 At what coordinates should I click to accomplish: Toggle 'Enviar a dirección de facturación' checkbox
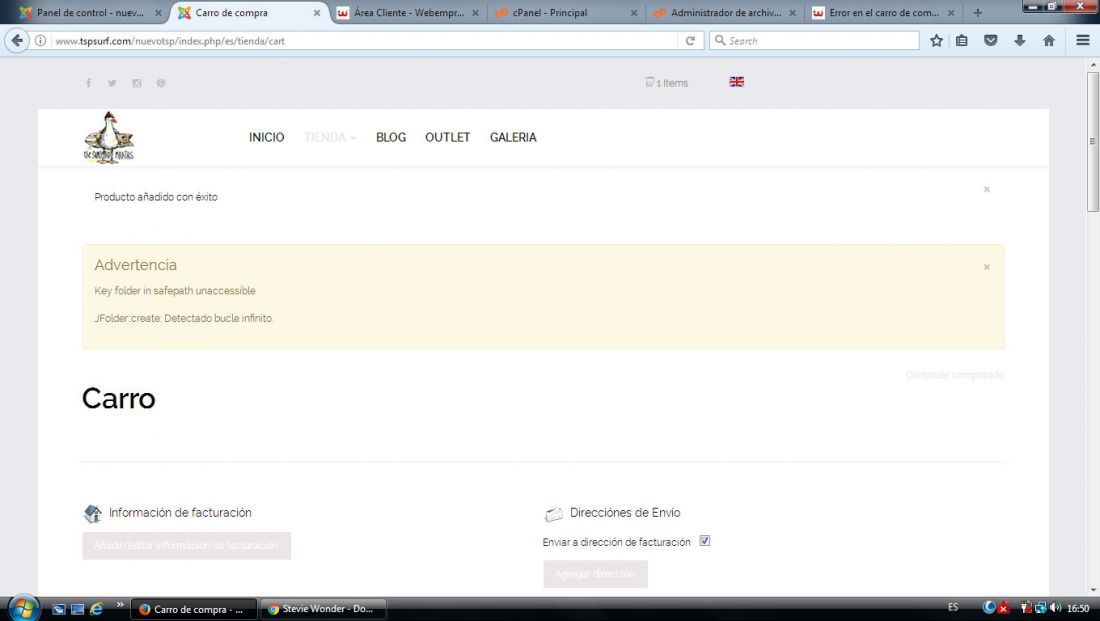(x=704, y=541)
